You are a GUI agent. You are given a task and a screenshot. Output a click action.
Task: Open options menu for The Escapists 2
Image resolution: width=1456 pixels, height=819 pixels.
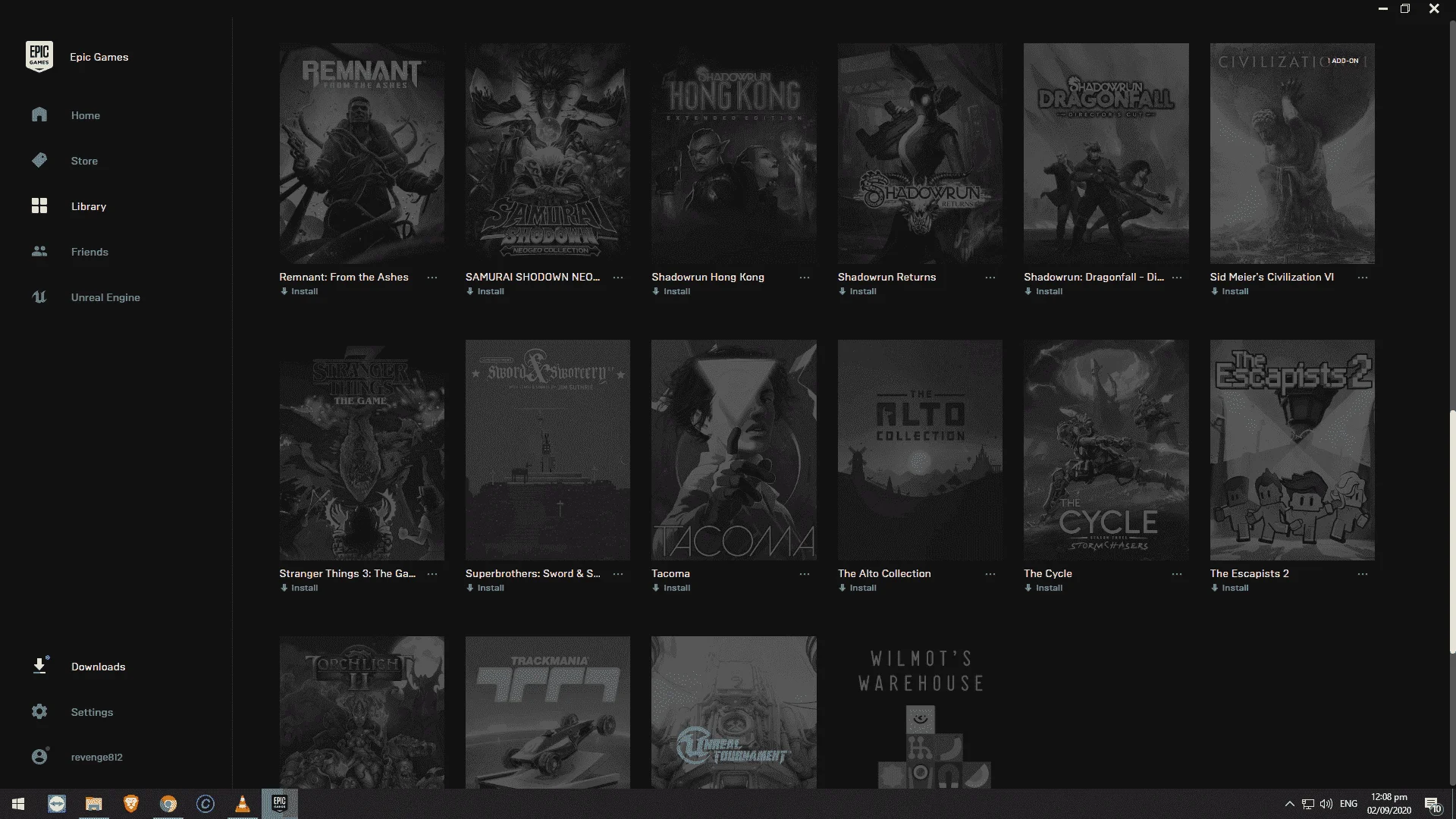[x=1363, y=574]
